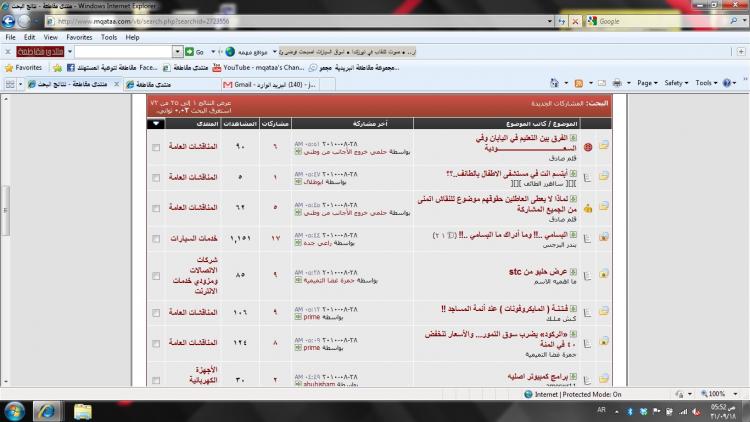Tick the checkbox for the first thread row

coord(155,147)
